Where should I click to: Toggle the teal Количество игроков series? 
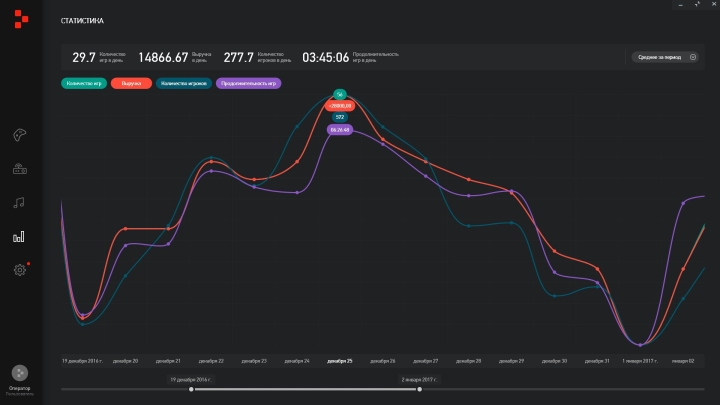[182, 84]
